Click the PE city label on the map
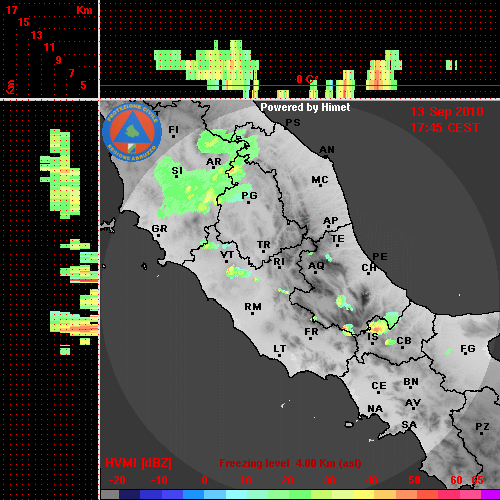This screenshot has height=500, width=500. [380, 257]
